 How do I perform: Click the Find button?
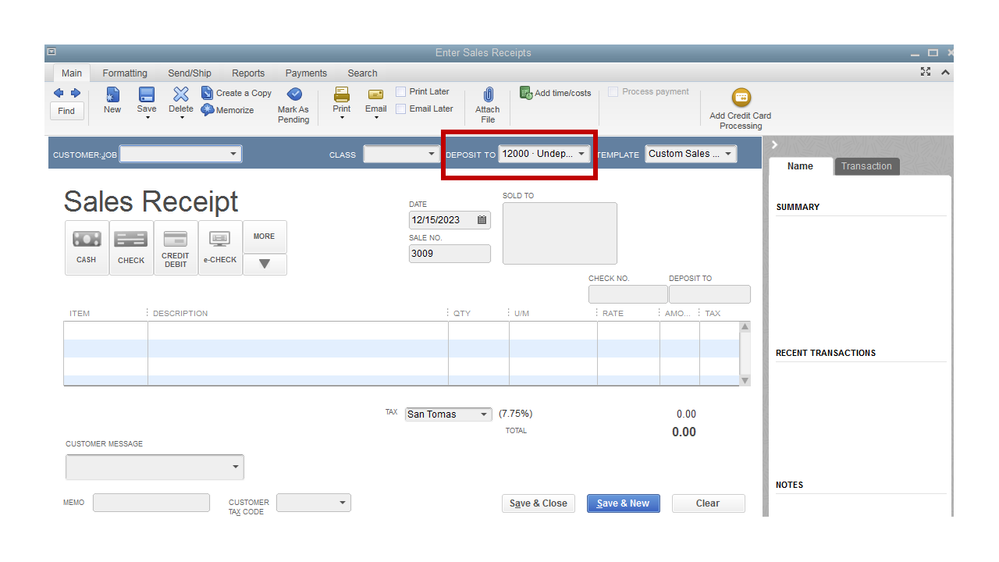(x=66, y=111)
